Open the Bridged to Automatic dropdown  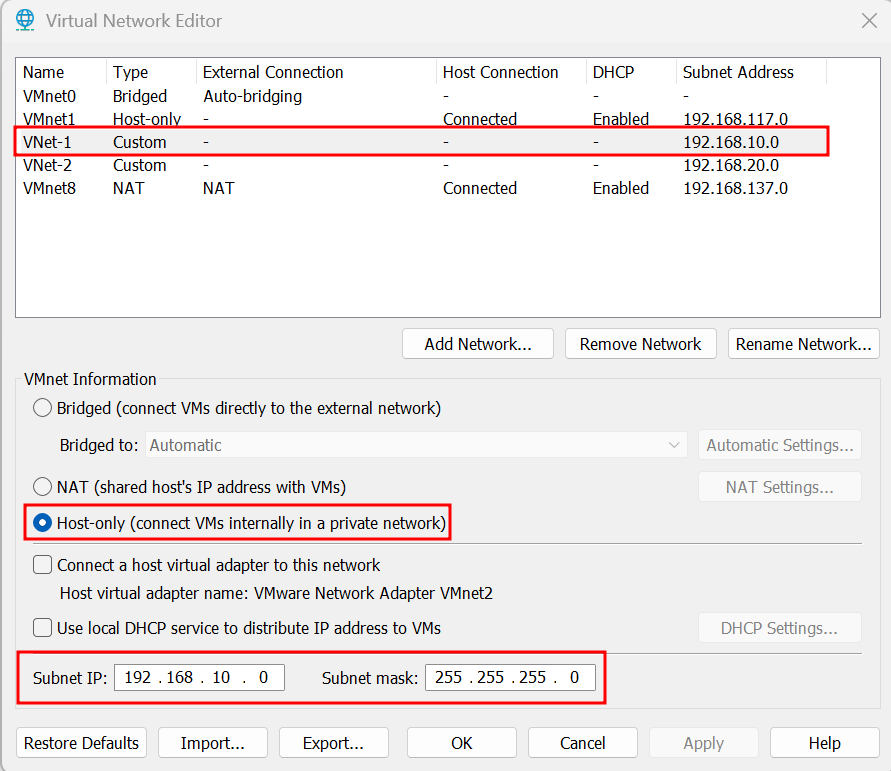click(416, 445)
